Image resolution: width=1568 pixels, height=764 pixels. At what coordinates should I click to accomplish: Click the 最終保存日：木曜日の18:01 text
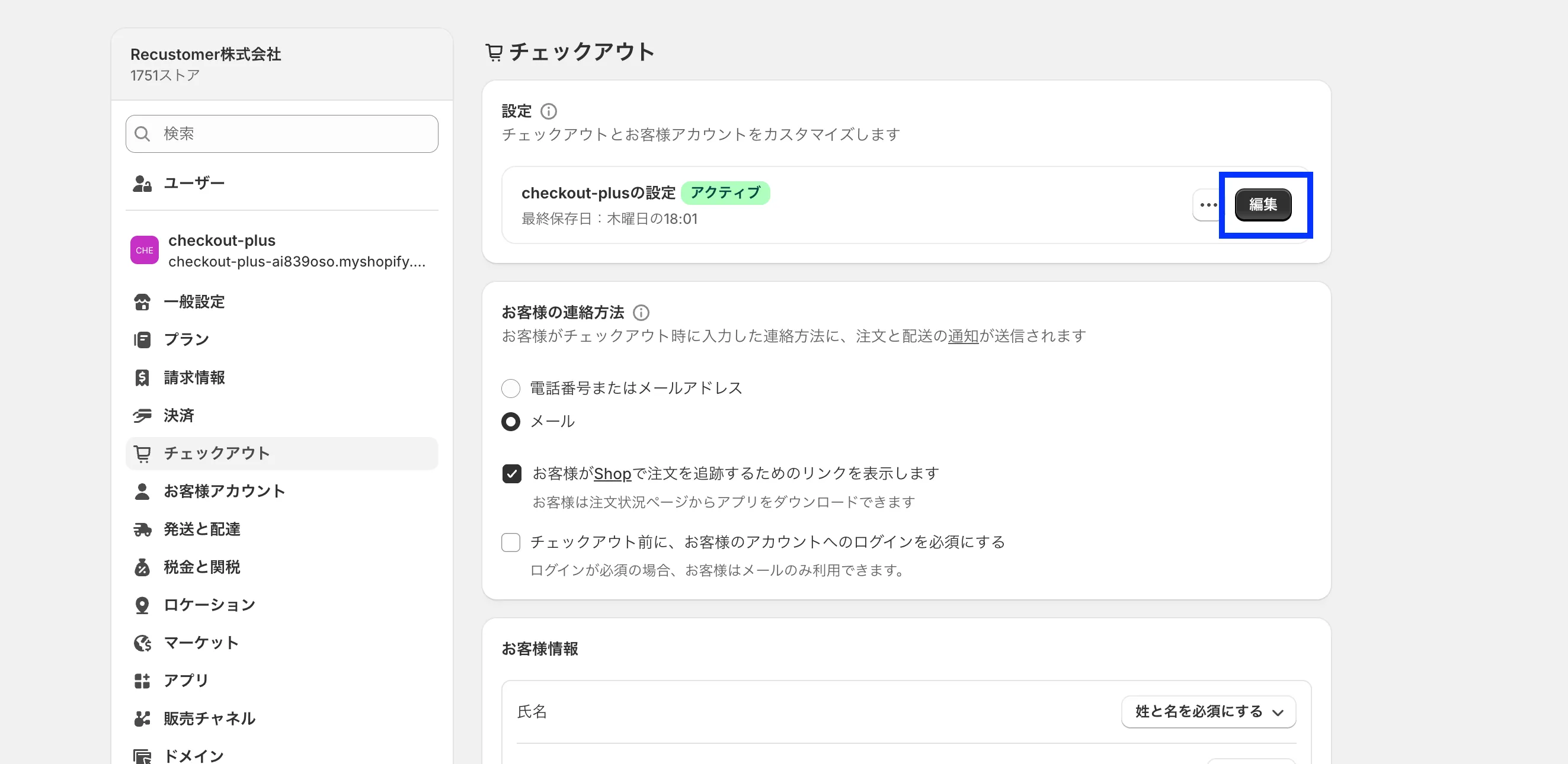[x=609, y=219]
